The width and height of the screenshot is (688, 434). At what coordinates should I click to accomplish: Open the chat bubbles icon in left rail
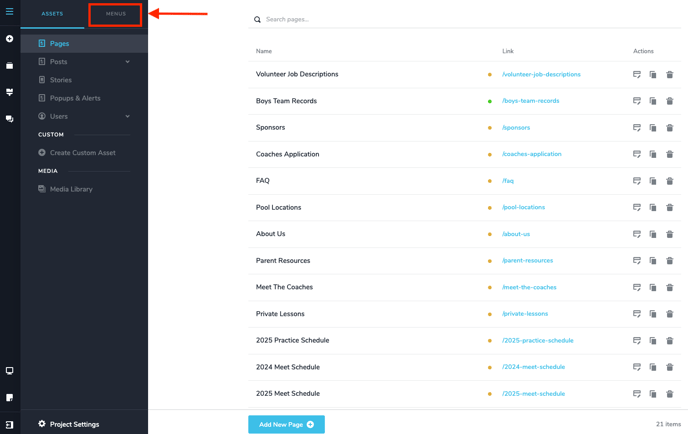click(x=9, y=119)
